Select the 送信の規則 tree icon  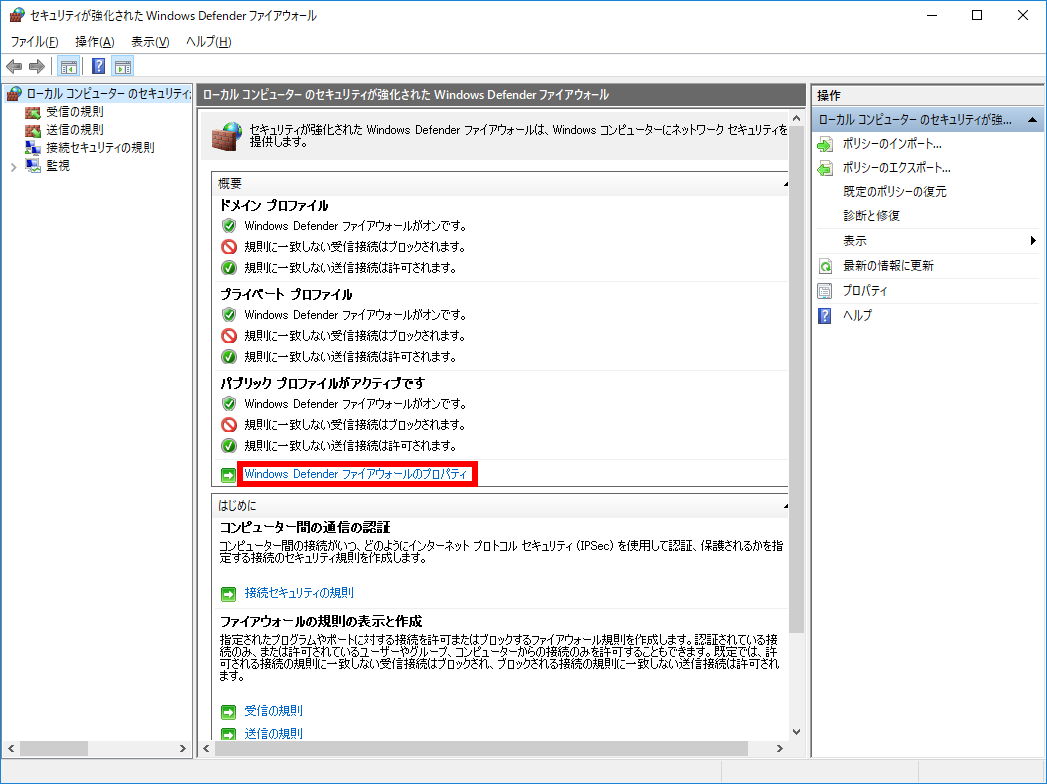click(x=33, y=130)
